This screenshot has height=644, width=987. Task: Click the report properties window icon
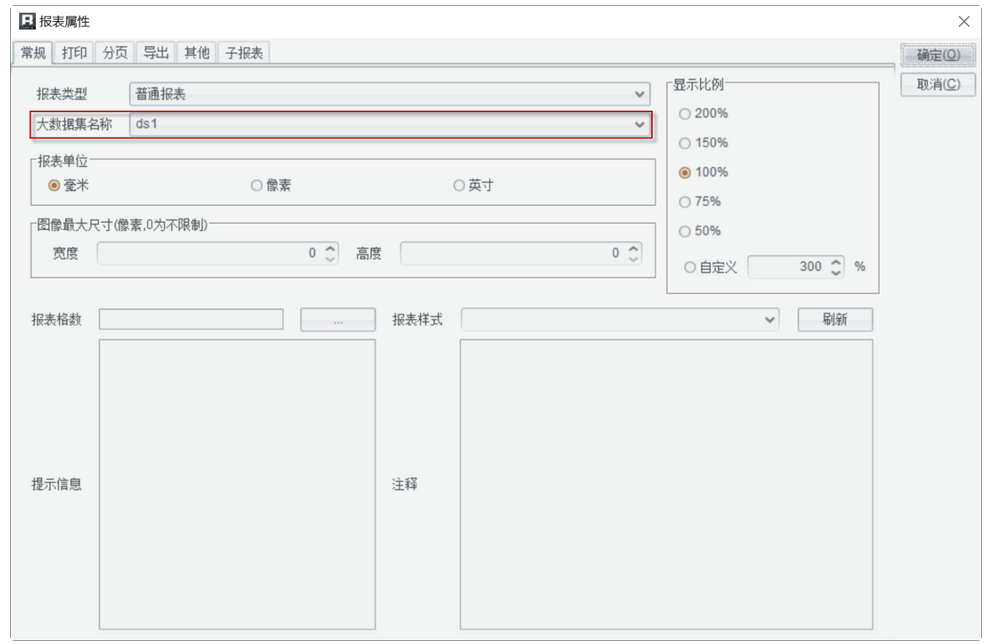pos(27,21)
